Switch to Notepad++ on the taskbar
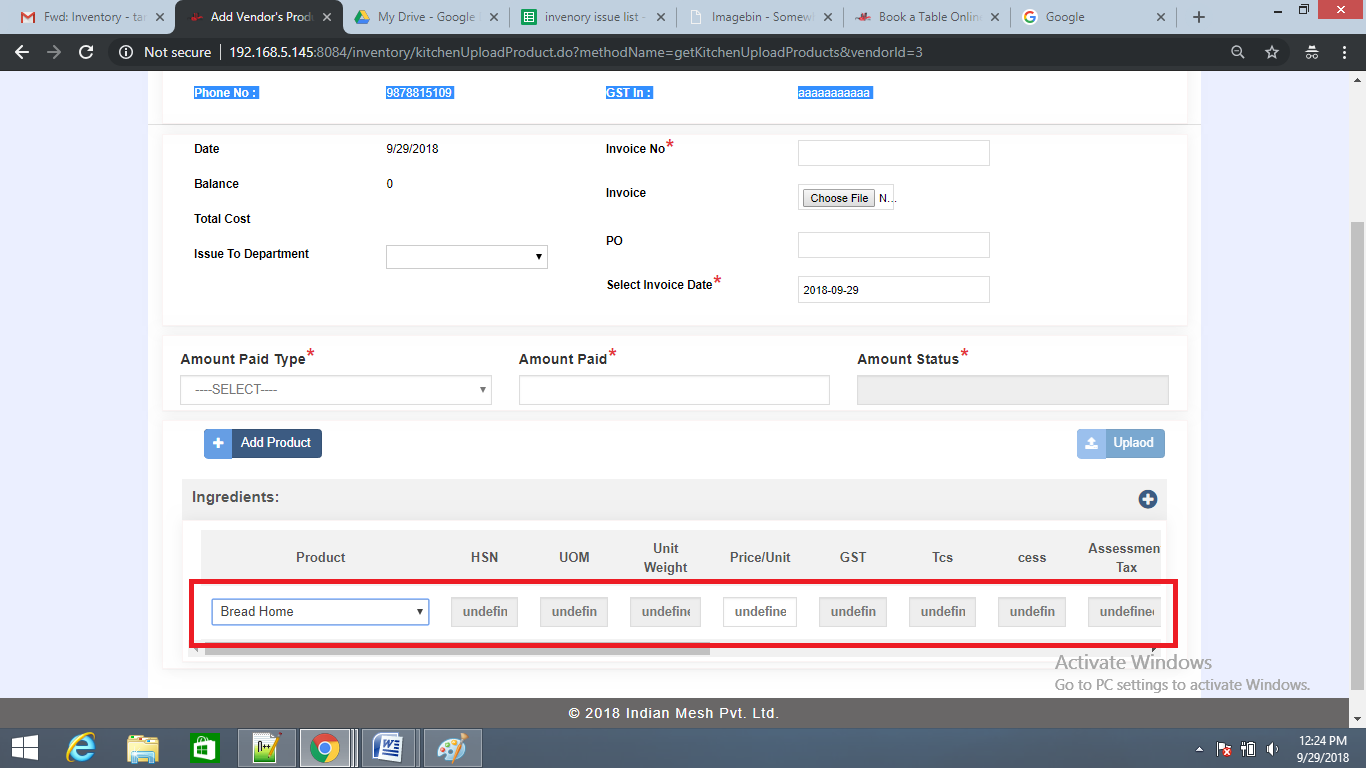 (265, 748)
